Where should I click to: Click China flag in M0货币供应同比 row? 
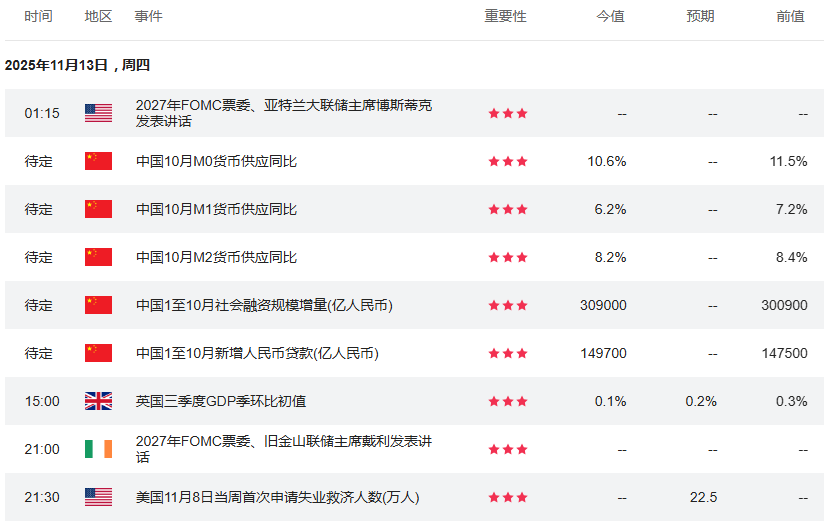tap(98, 161)
